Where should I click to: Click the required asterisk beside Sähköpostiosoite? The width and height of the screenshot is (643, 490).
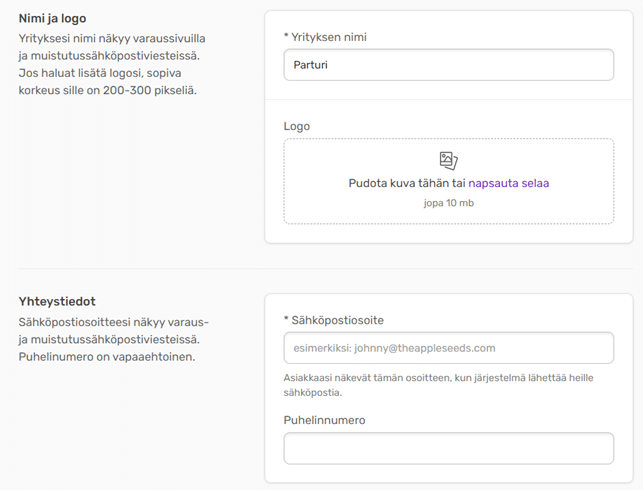coord(287,320)
